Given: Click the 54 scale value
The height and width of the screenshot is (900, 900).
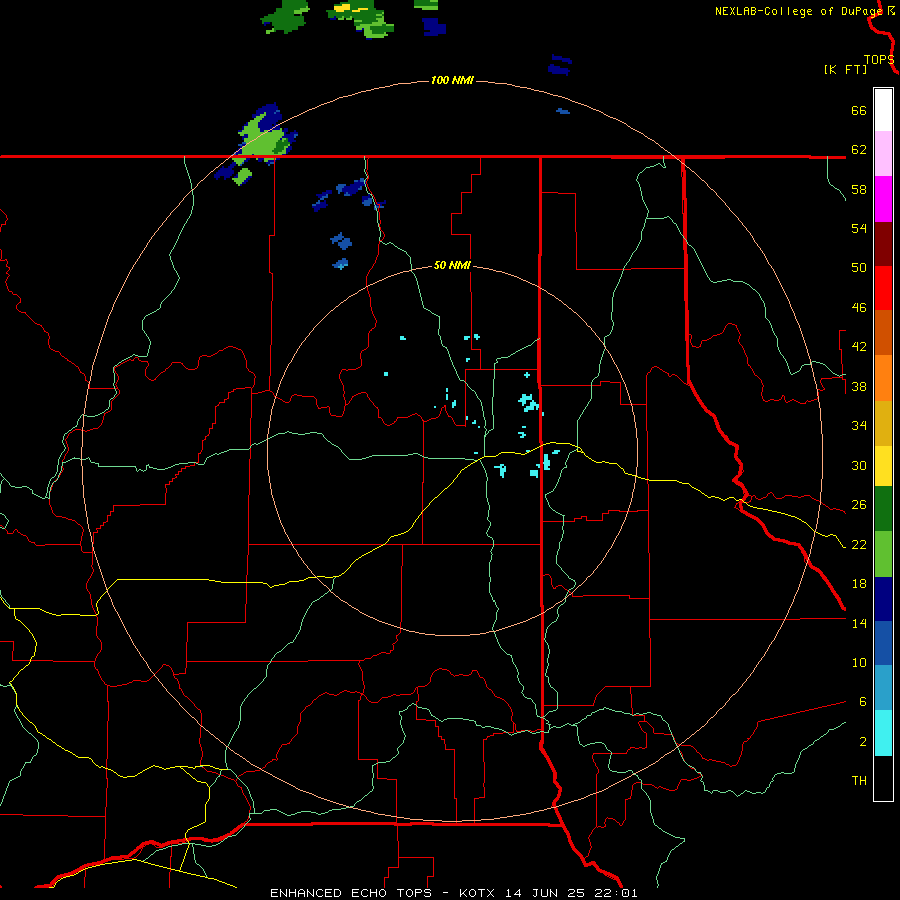Looking at the screenshot, I should tap(859, 228).
